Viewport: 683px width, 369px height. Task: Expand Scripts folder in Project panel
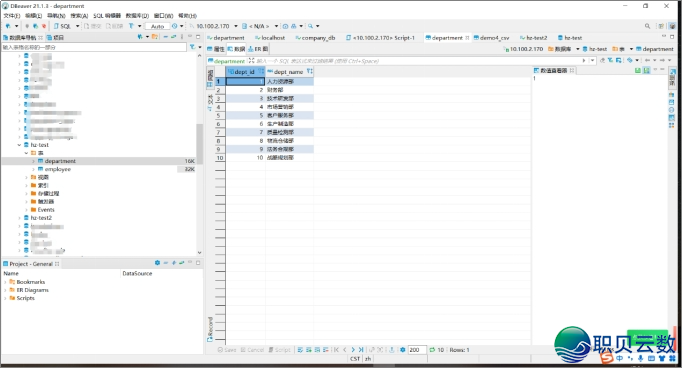5,298
